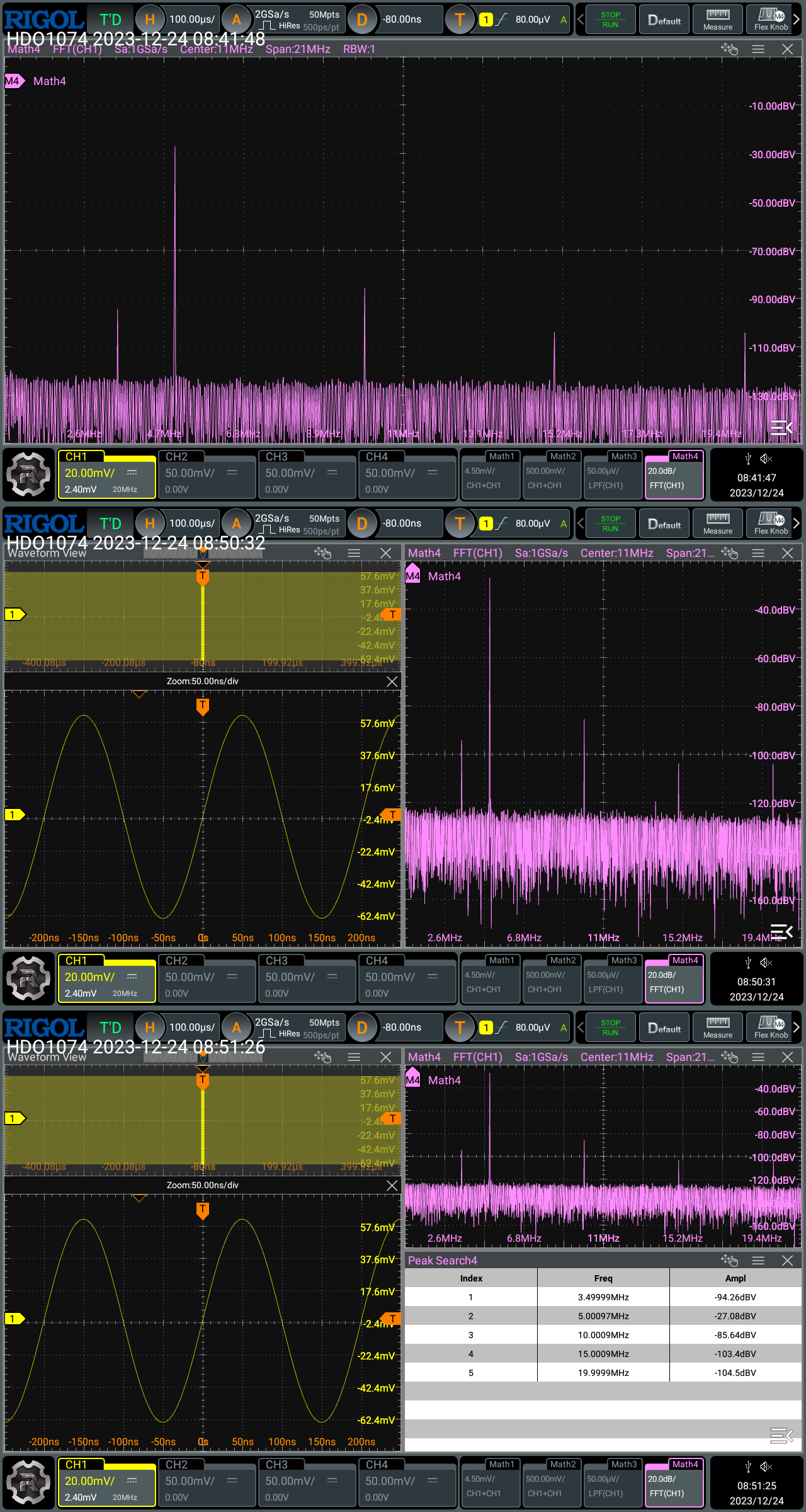Select the Math3 tab in the 08:41:47 bottom bar
Image resolution: width=806 pixels, height=1512 pixels.
(x=612, y=475)
